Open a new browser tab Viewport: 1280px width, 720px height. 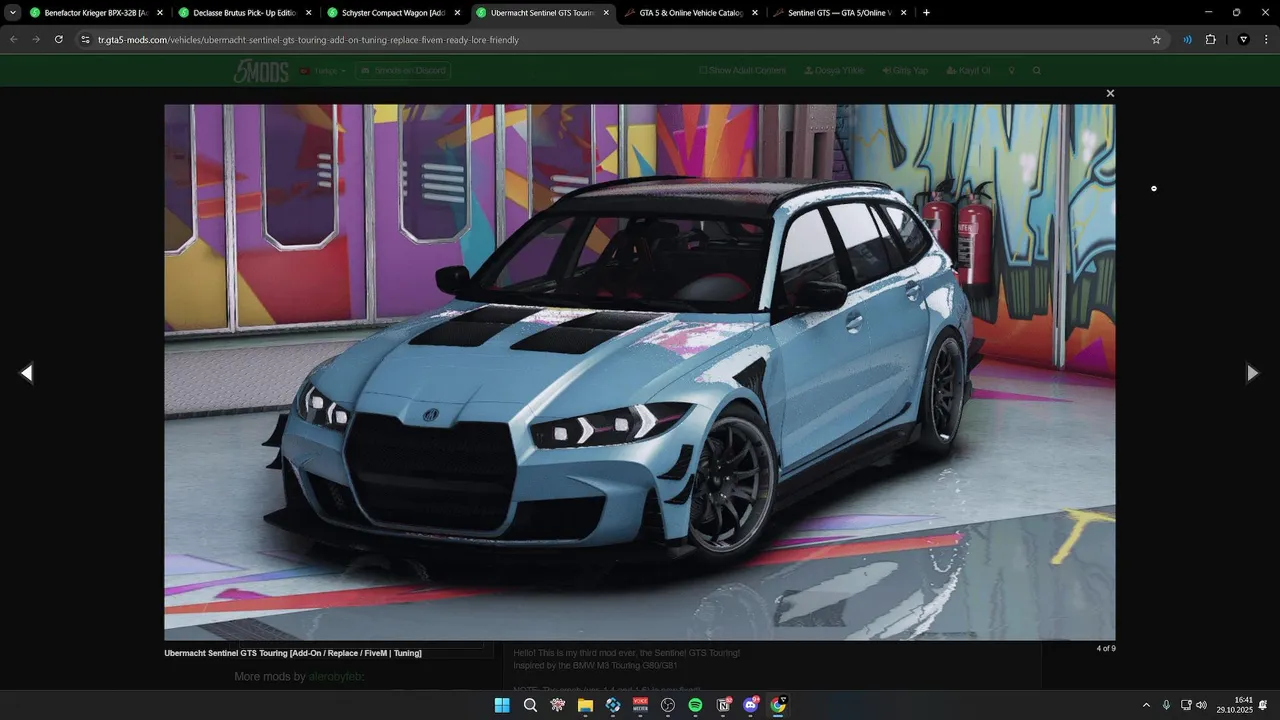pos(926,13)
